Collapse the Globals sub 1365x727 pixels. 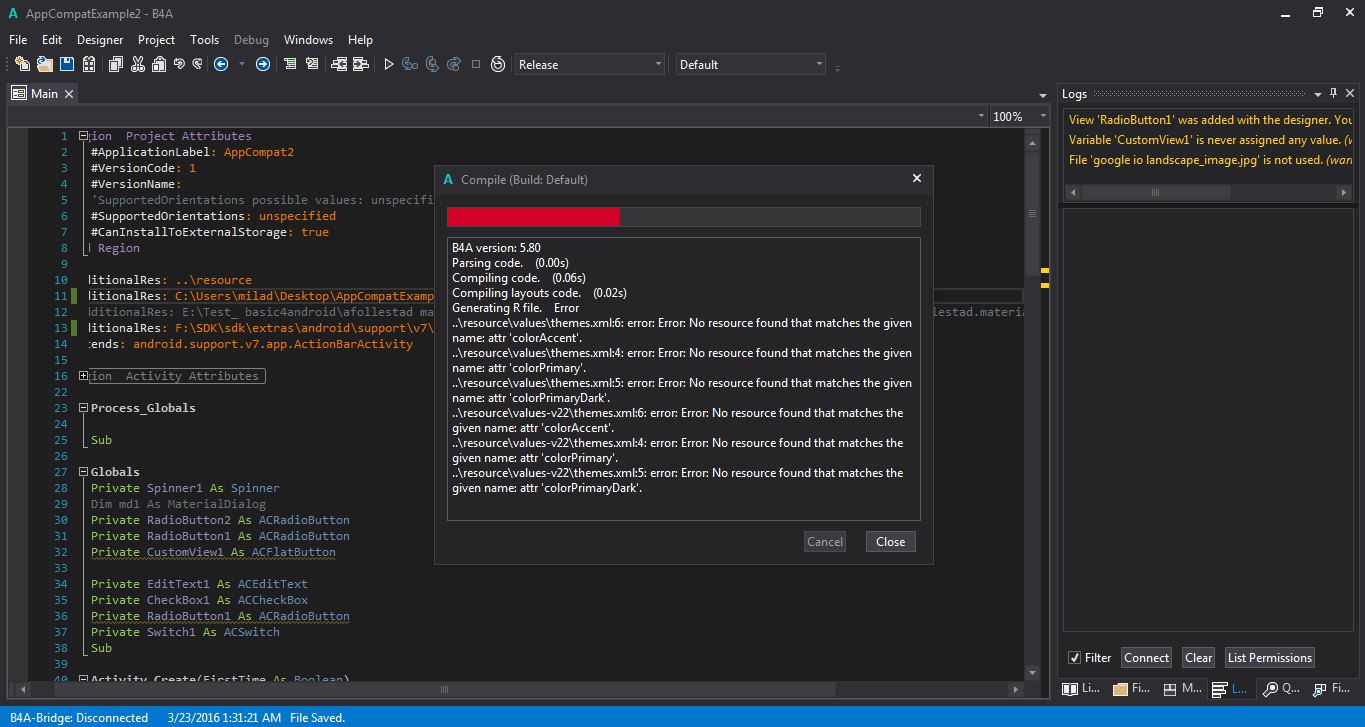84,472
